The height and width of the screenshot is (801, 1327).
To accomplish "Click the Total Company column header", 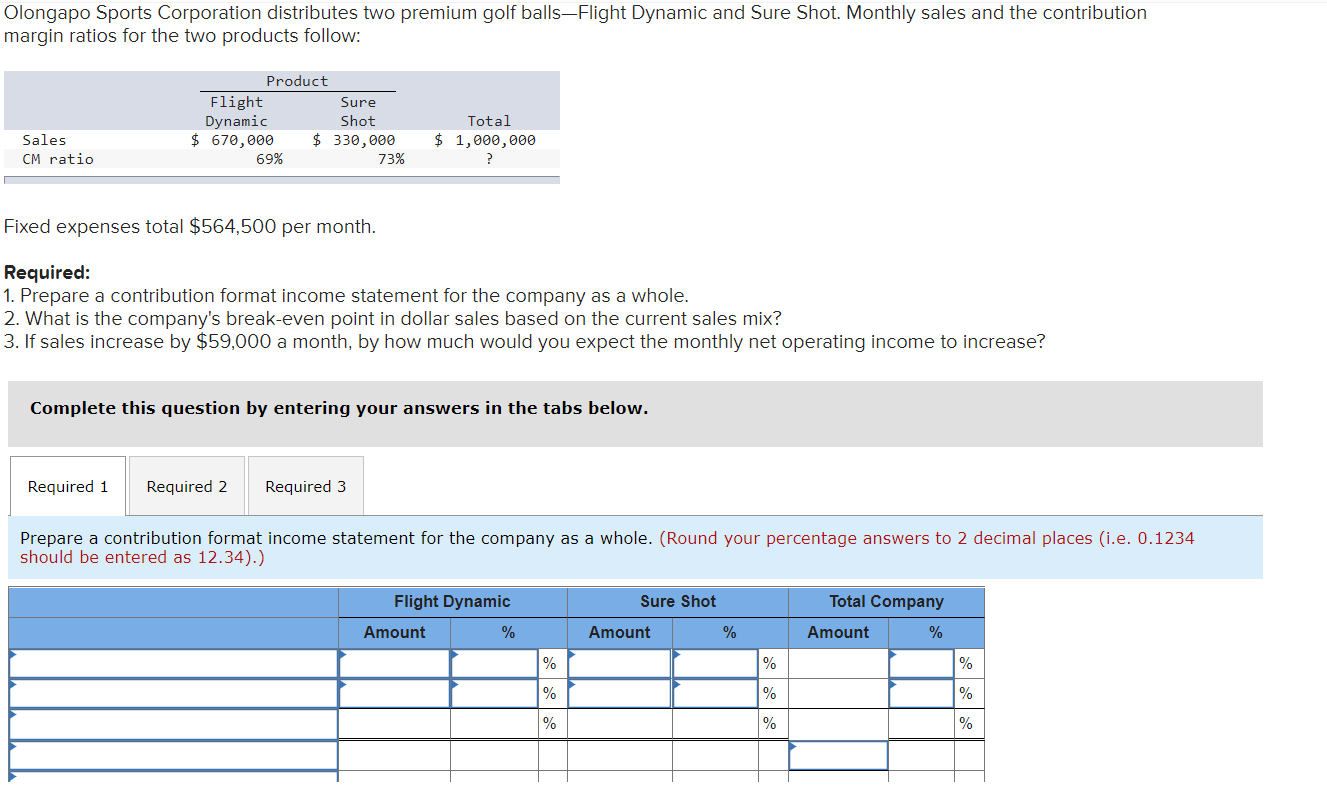I will click(x=886, y=602).
